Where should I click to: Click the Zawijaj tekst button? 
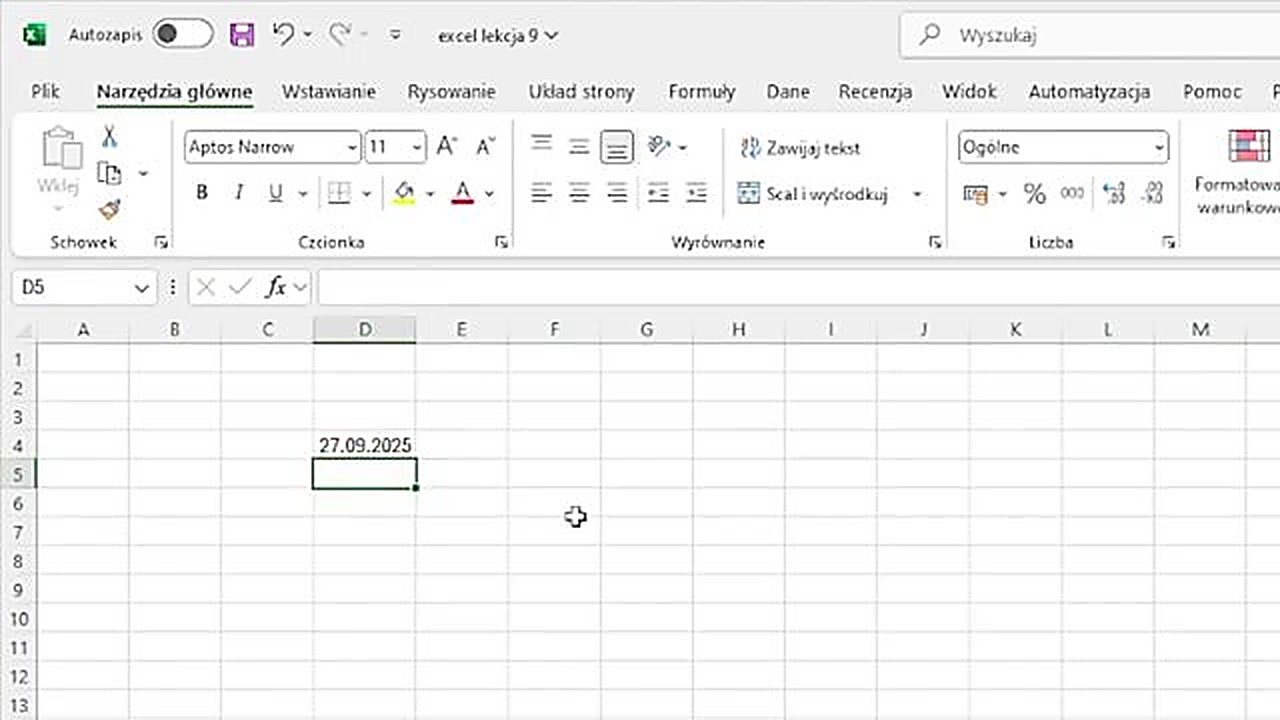point(800,148)
